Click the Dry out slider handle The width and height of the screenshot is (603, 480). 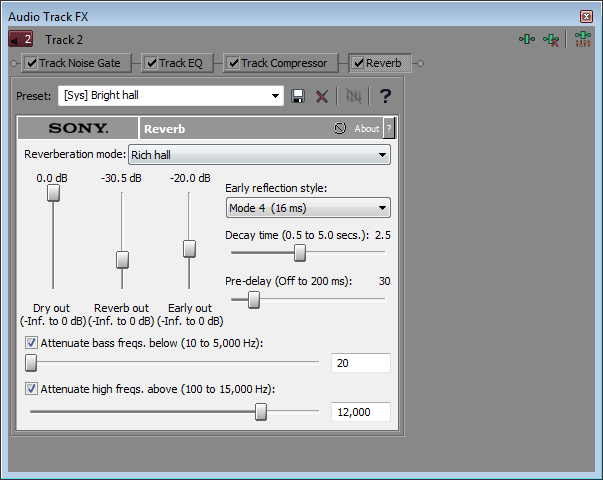[x=53, y=193]
